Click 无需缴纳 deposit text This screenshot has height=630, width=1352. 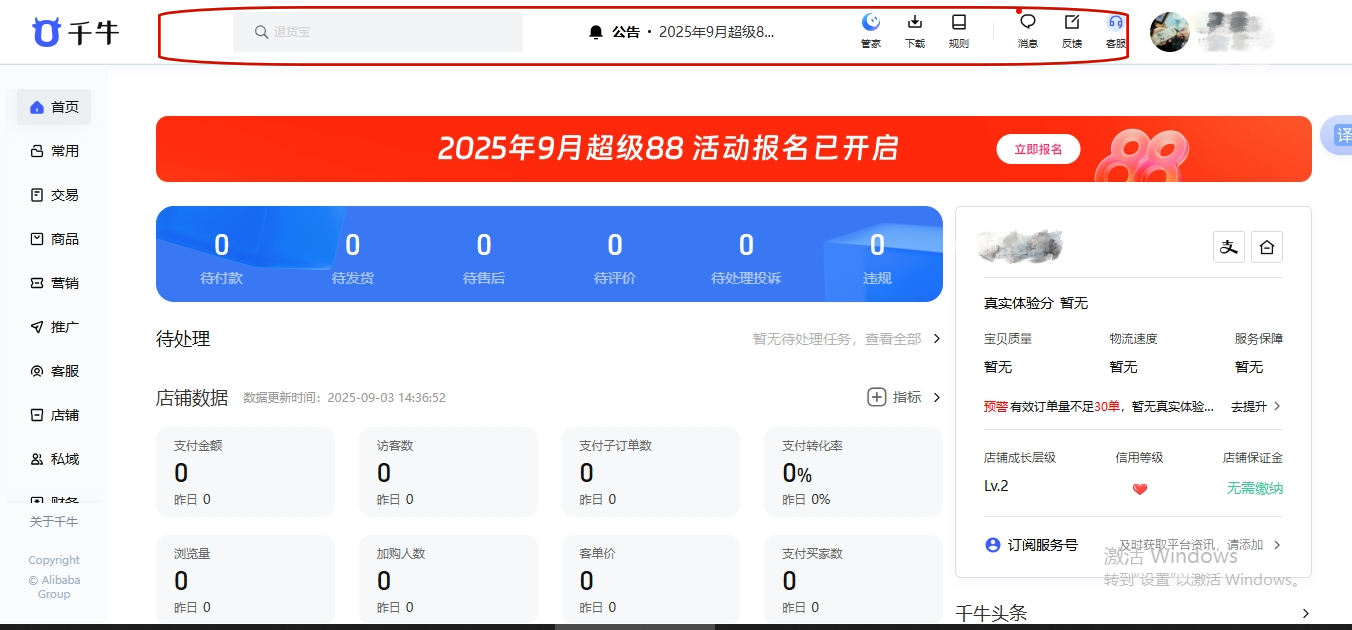point(1255,488)
